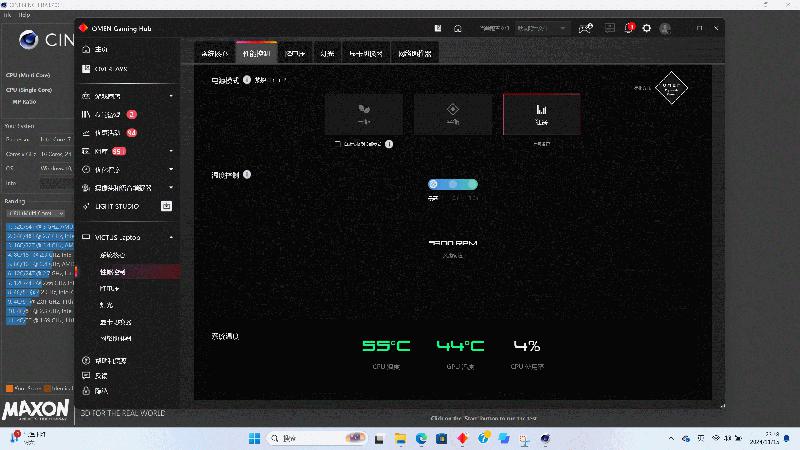Screen dimensions: 800x450
Task: Click the user profile avatar icon
Action: tap(666, 29)
